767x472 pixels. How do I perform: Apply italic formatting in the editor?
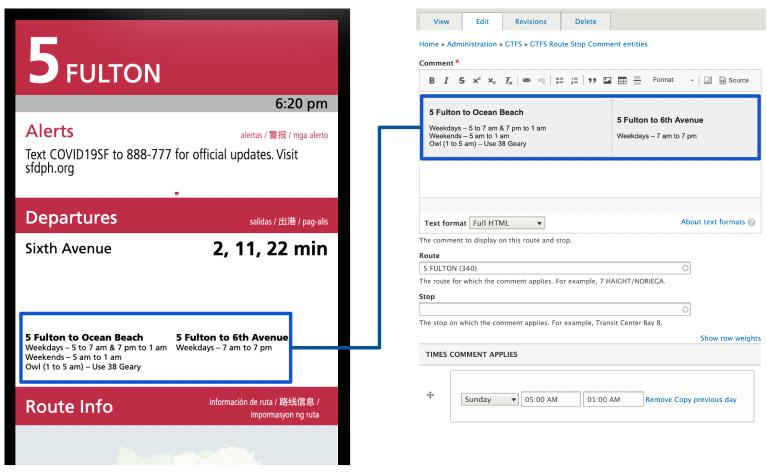coord(445,79)
